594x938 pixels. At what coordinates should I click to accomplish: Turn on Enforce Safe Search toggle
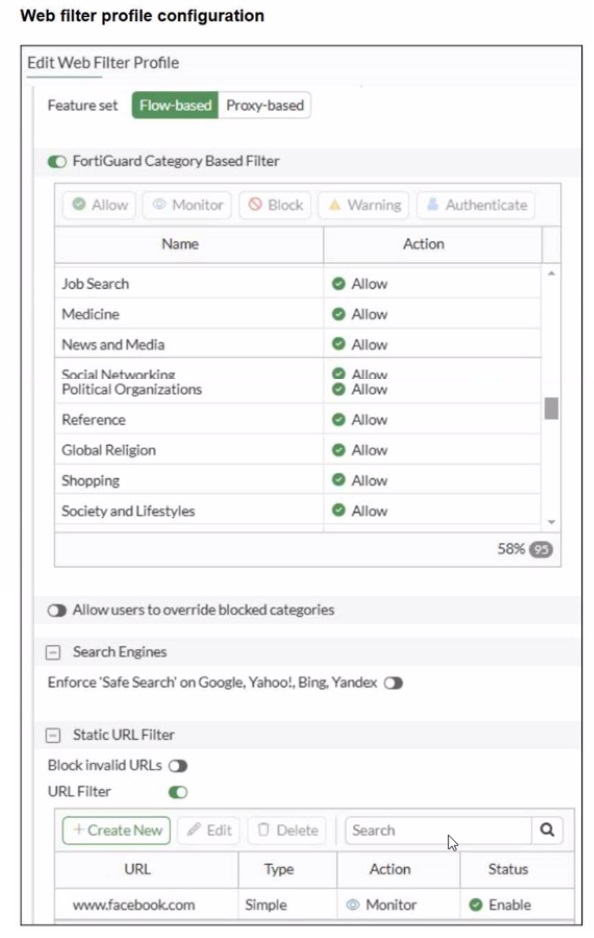tap(393, 683)
